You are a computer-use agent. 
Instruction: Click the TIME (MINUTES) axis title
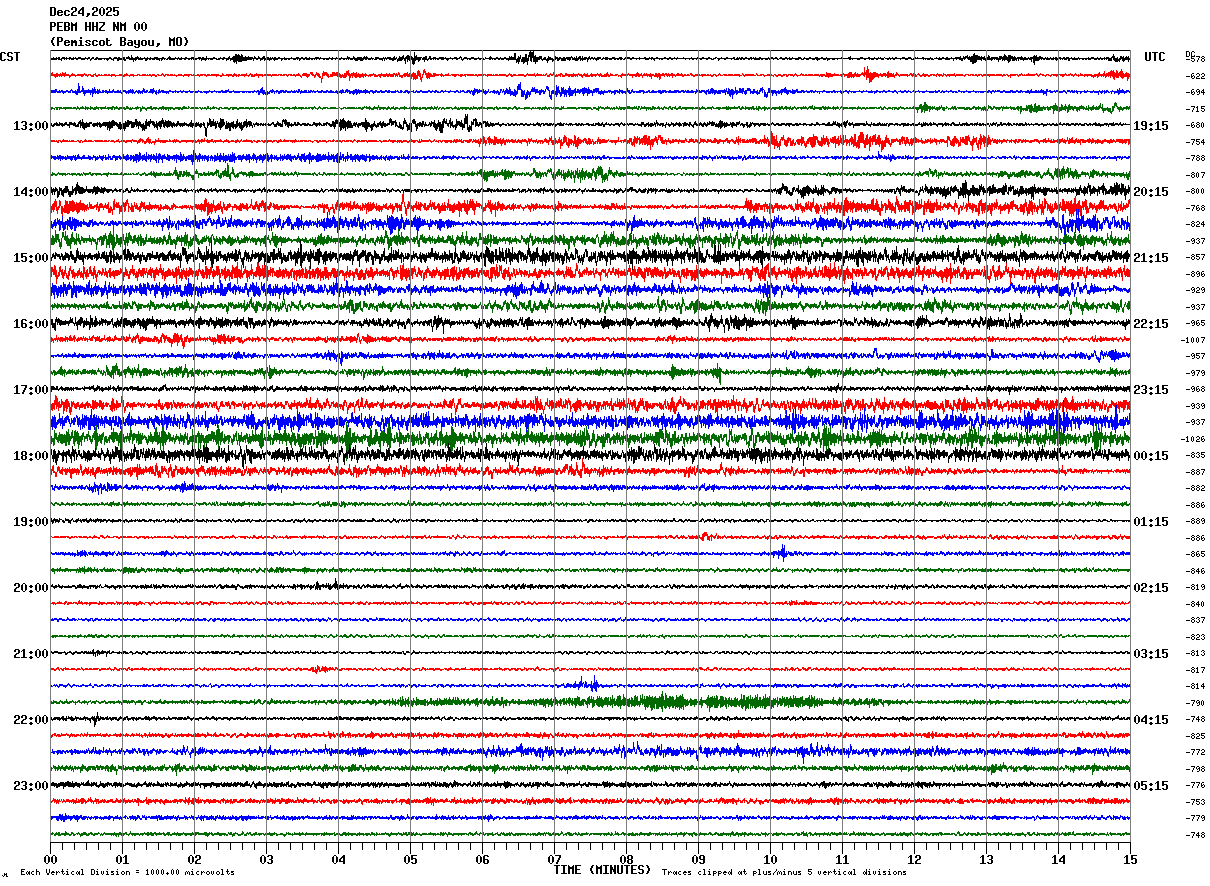pyautogui.click(x=602, y=870)
